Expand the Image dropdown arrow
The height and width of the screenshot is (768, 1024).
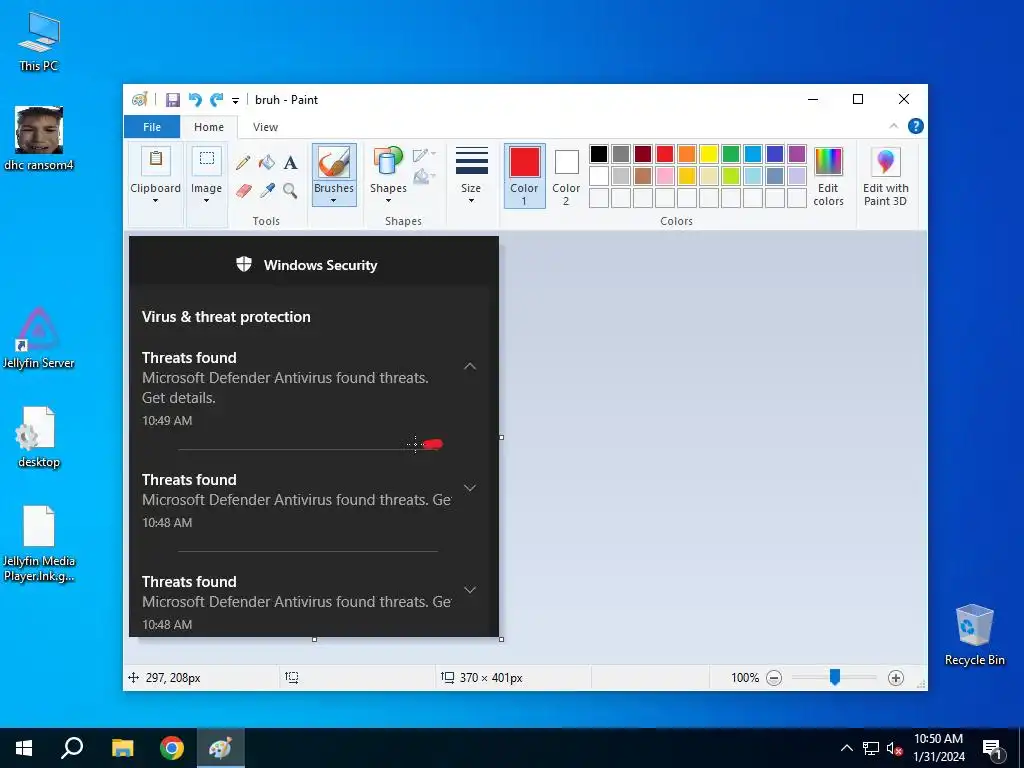pyautogui.click(x=206, y=200)
